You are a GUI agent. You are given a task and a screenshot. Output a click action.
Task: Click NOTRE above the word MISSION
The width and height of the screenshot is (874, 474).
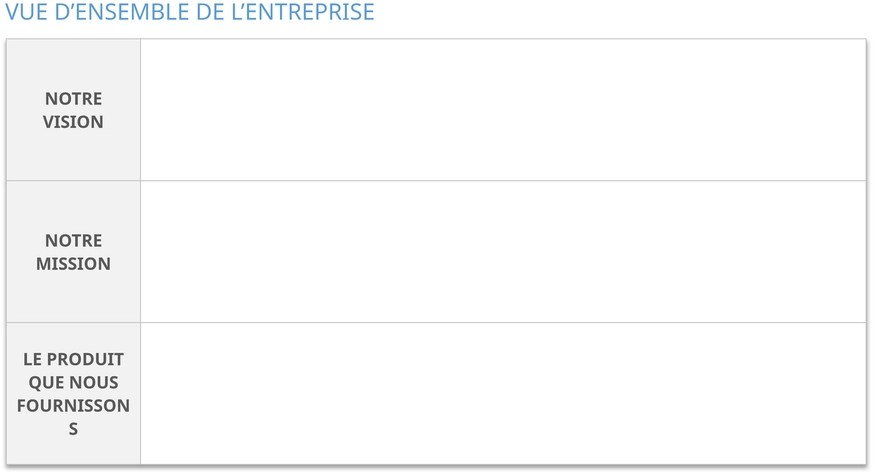(x=74, y=240)
